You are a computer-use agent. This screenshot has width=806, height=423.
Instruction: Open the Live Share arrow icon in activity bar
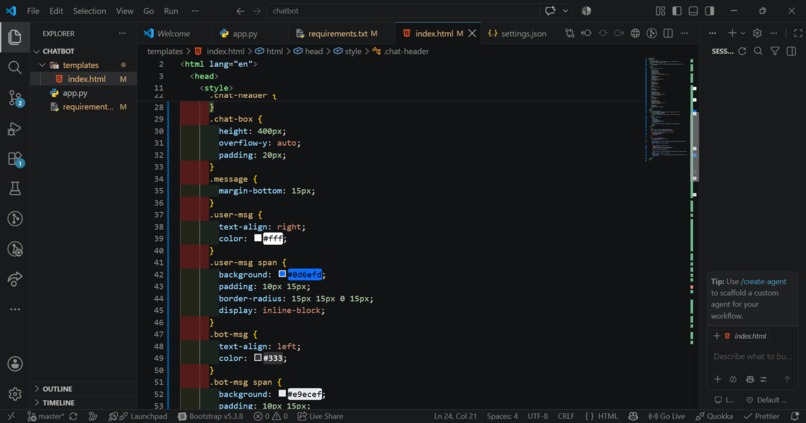15,279
